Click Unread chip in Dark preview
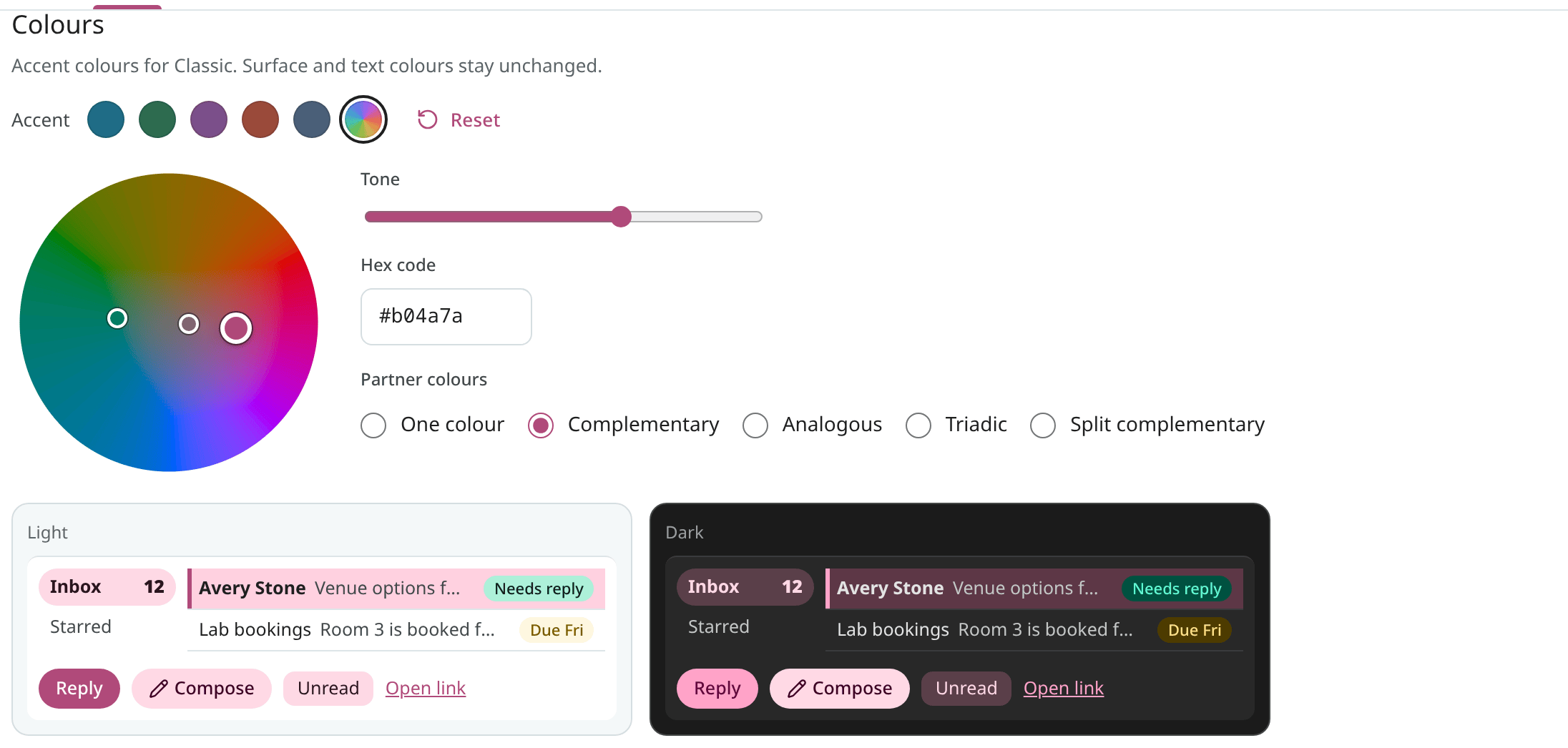This screenshot has width=1568, height=748. [966, 689]
